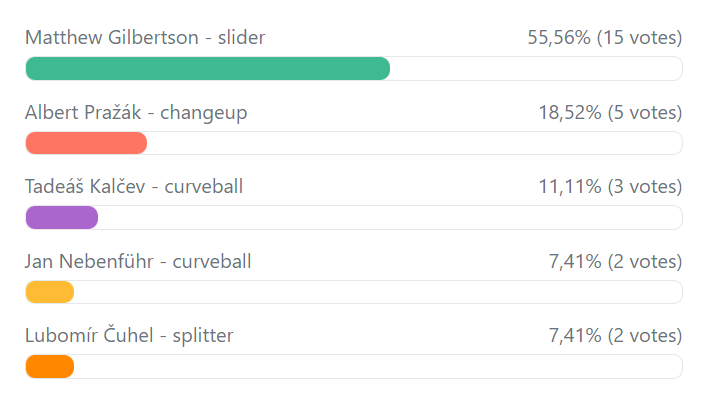Click the 11,11% (3 votes) result text

point(610,187)
